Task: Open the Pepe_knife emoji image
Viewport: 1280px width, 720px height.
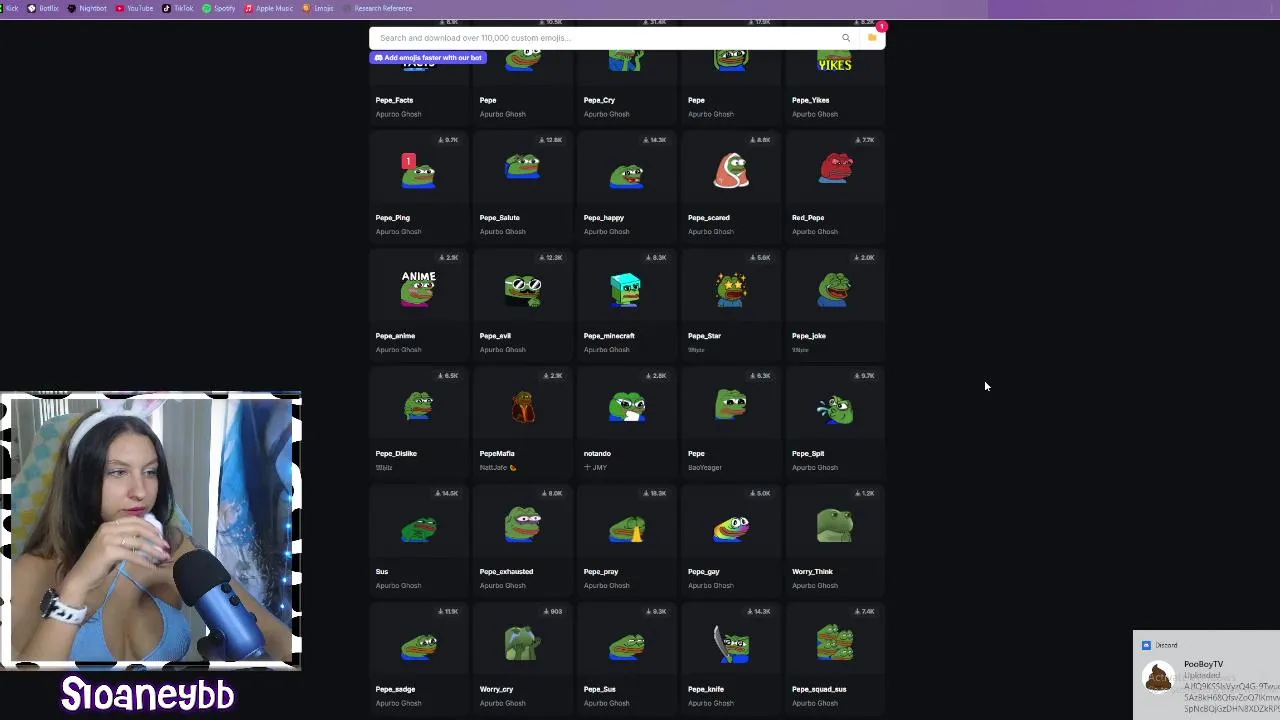Action: coord(731,644)
